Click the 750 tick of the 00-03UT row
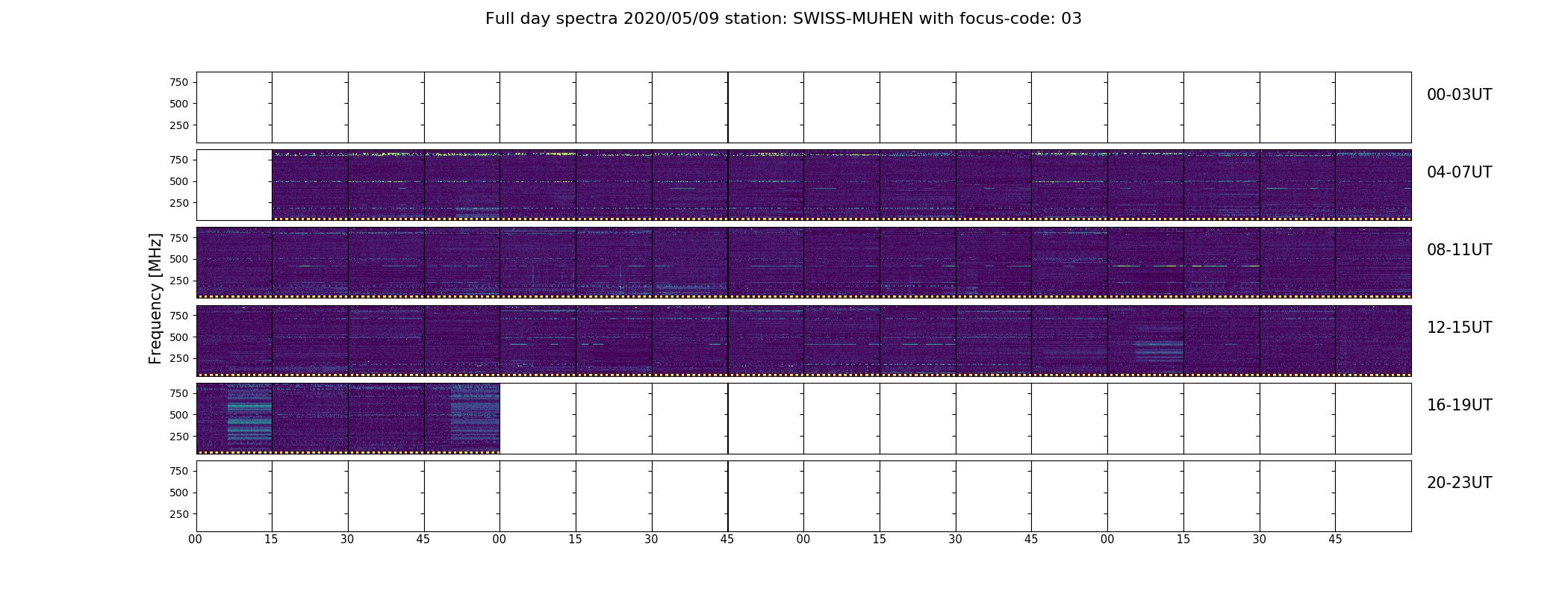The image size is (1568, 597). (179, 82)
